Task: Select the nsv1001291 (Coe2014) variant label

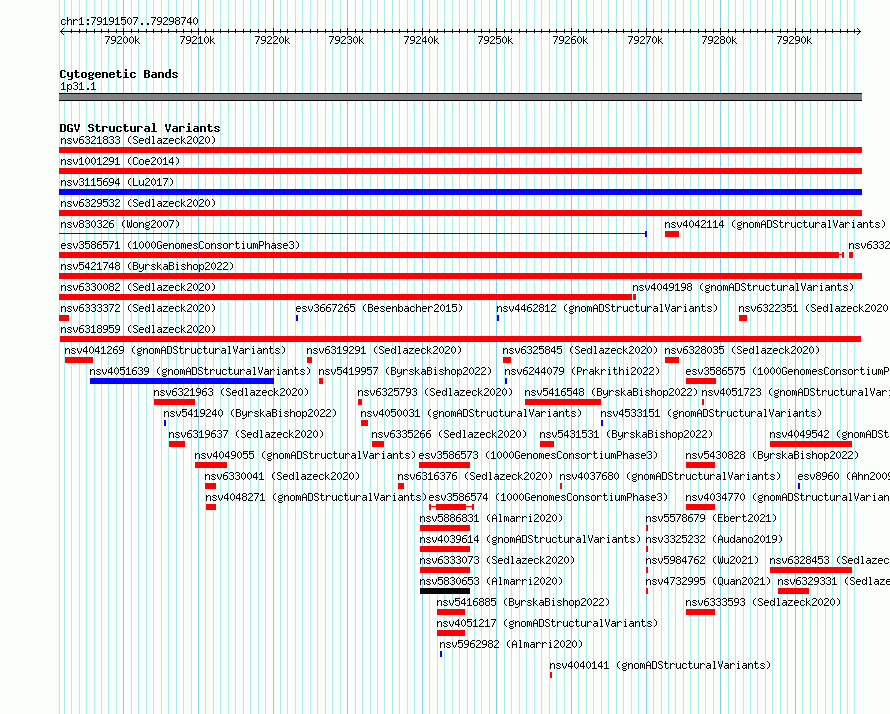Action: pos(120,161)
